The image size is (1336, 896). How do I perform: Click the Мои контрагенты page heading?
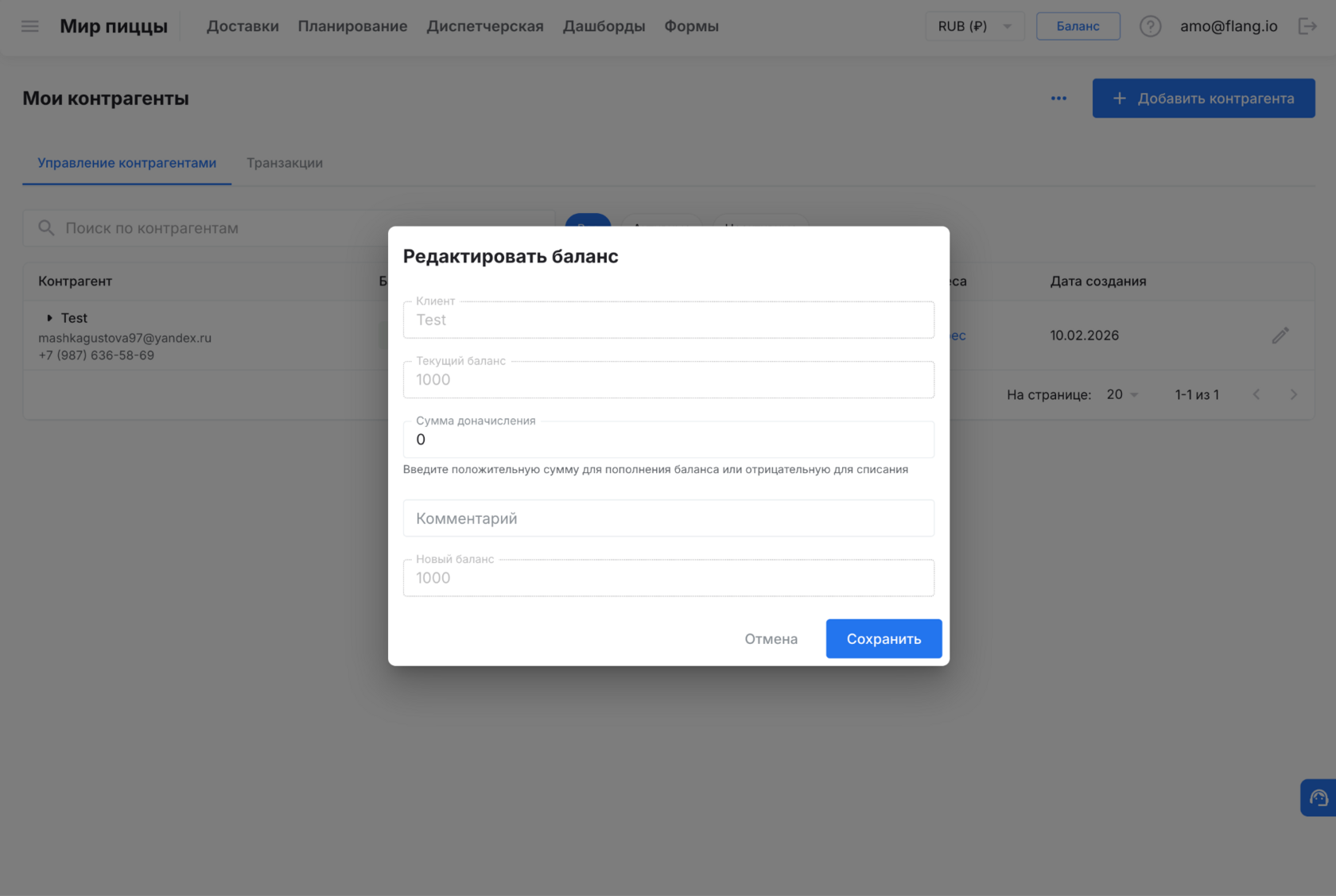106,99
